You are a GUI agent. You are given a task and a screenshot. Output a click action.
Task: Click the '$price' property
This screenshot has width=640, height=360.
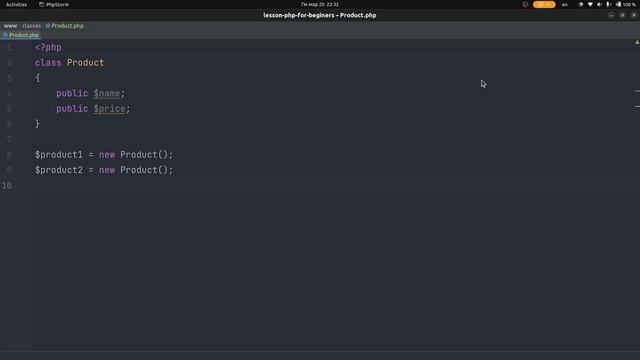[x=109, y=109]
